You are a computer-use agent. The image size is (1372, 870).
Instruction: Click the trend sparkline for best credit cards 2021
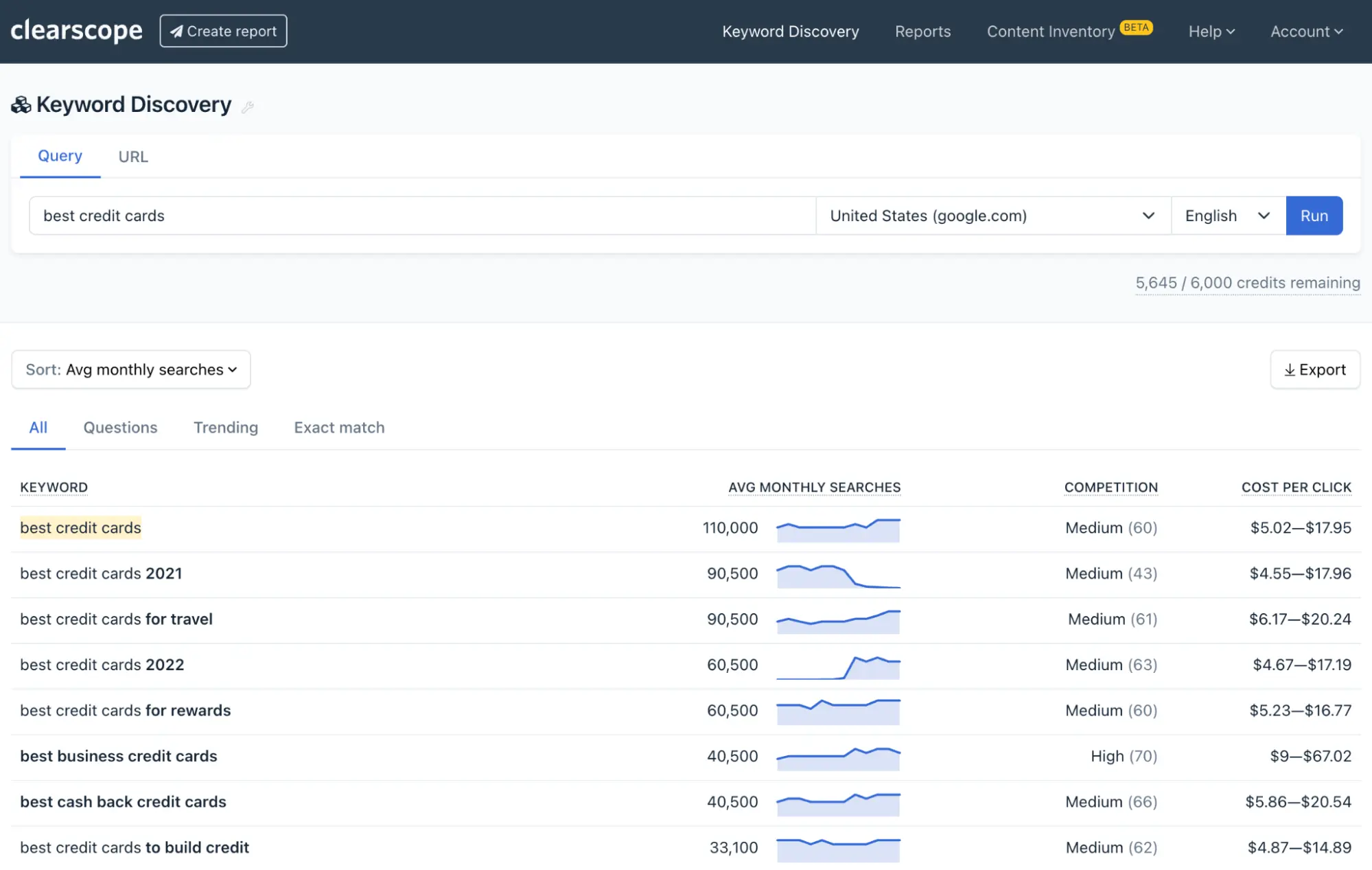(838, 576)
